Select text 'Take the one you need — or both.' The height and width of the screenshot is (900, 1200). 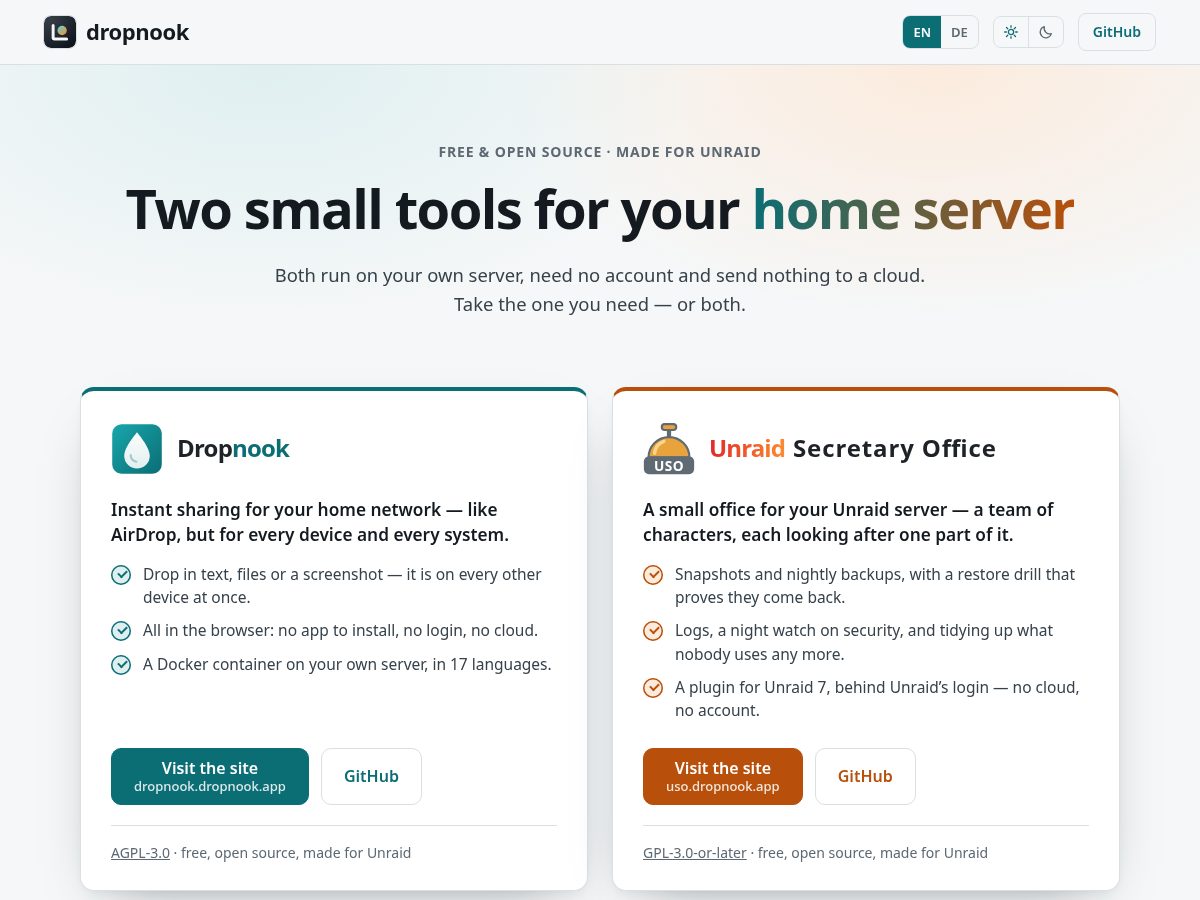[x=600, y=304]
